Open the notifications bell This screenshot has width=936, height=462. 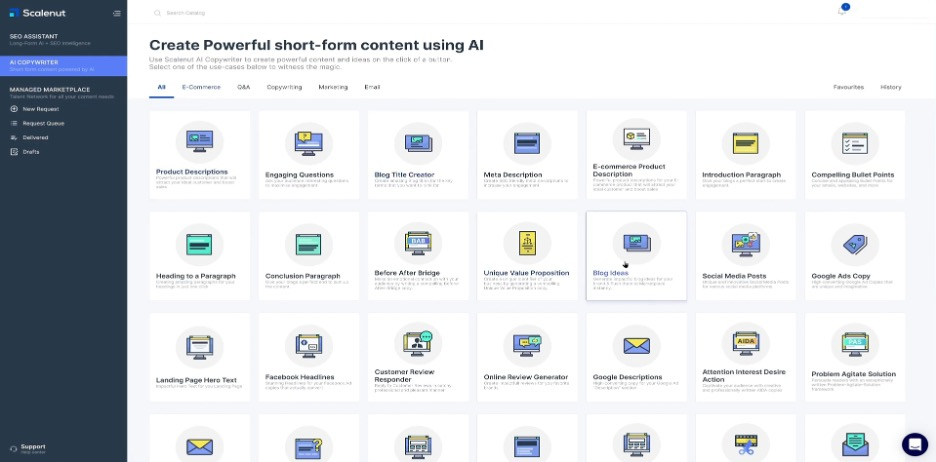point(842,10)
